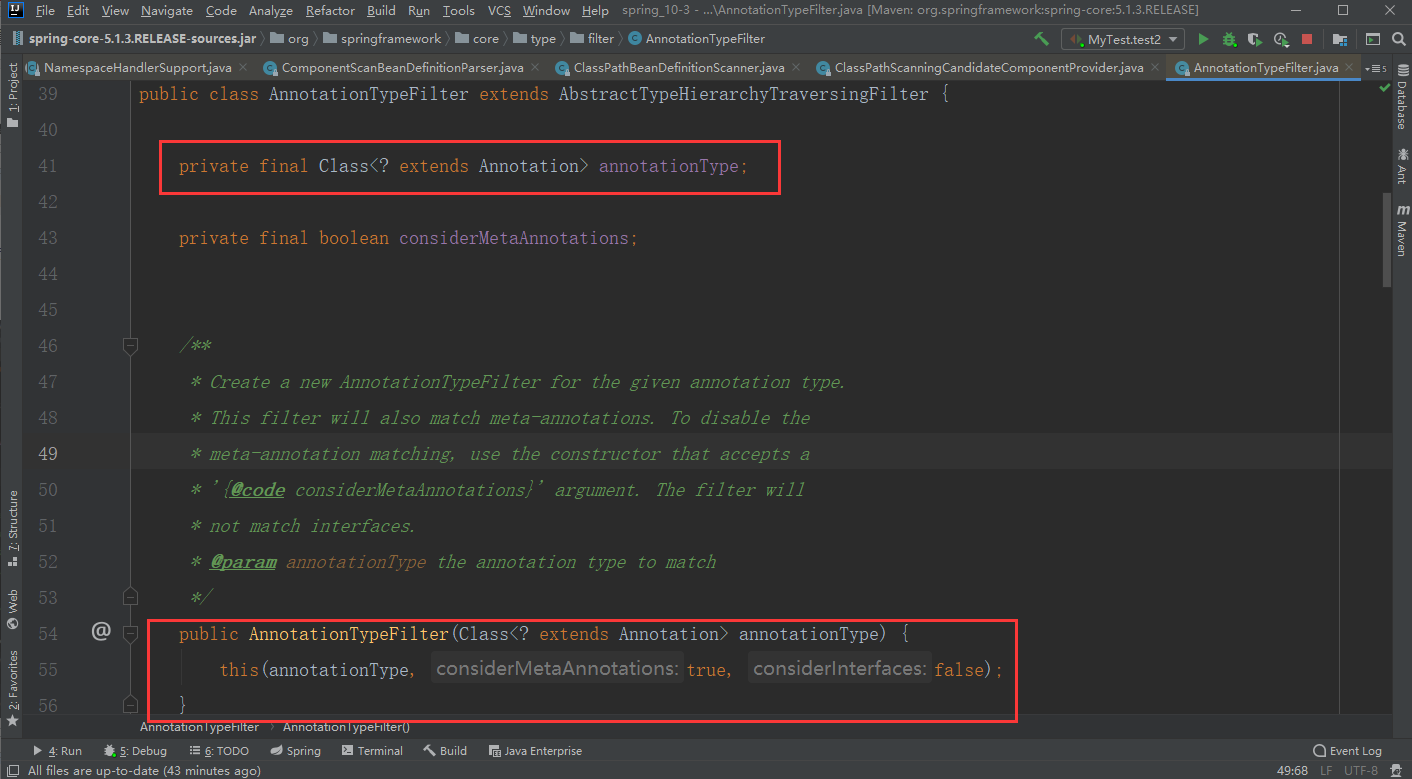This screenshot has width=1412, height=779.
Task: Open the Analyze menu
Action: coord(271,10)
